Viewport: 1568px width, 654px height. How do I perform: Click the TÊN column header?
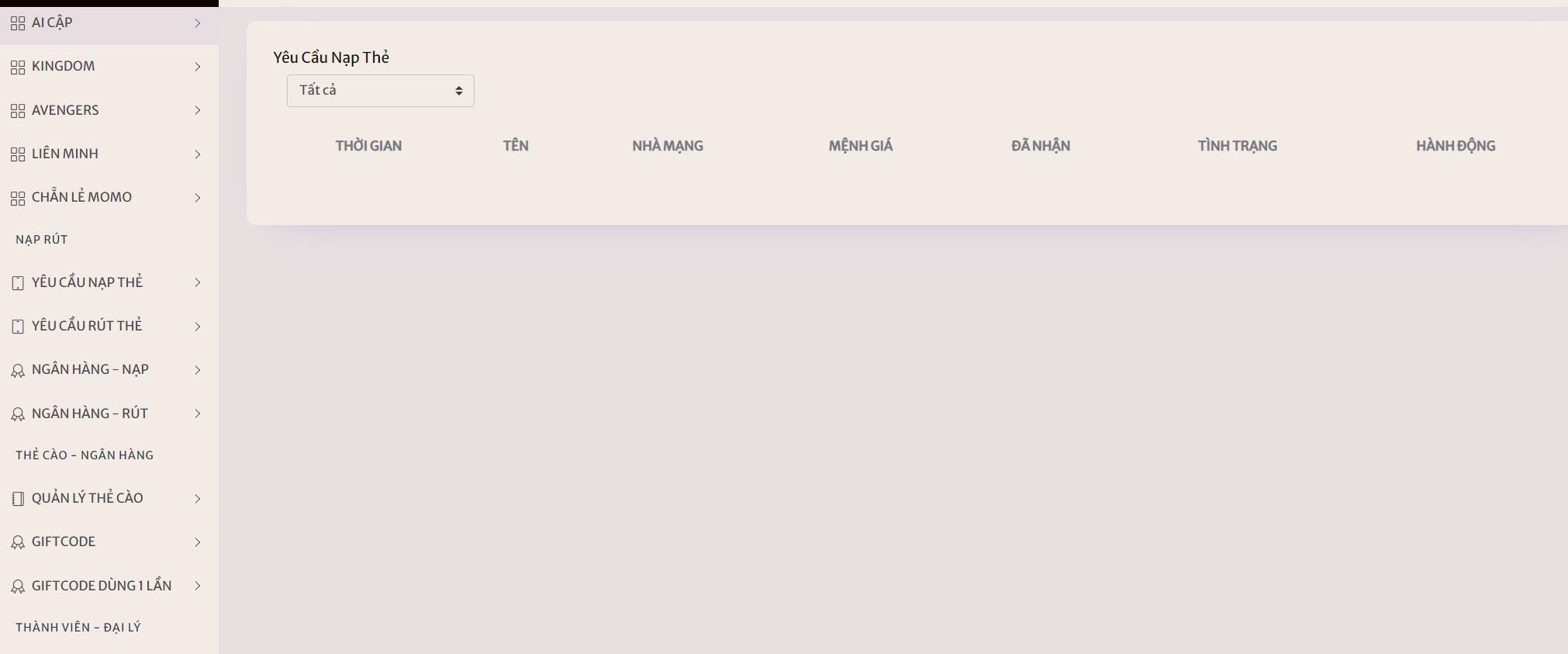click(x=516, y=146)
